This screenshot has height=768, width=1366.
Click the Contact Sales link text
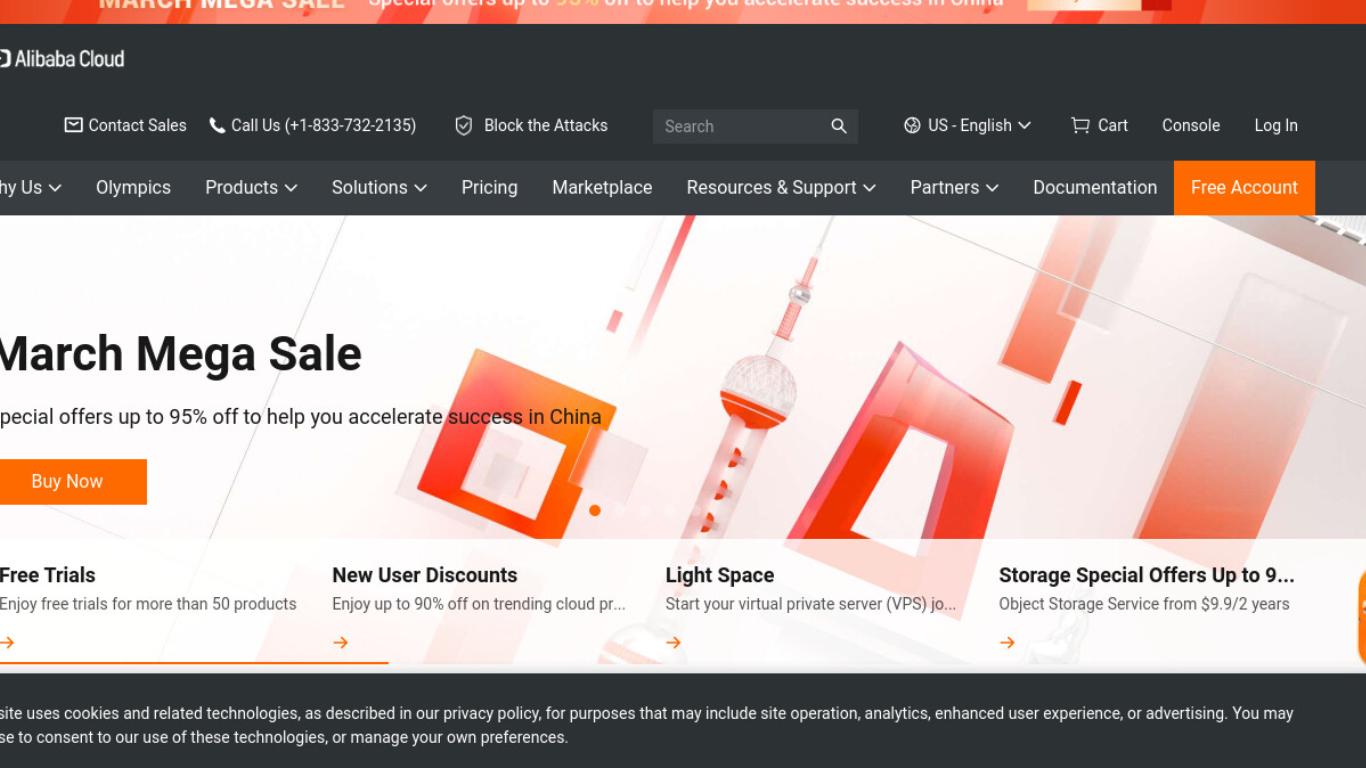coord(137,125)
